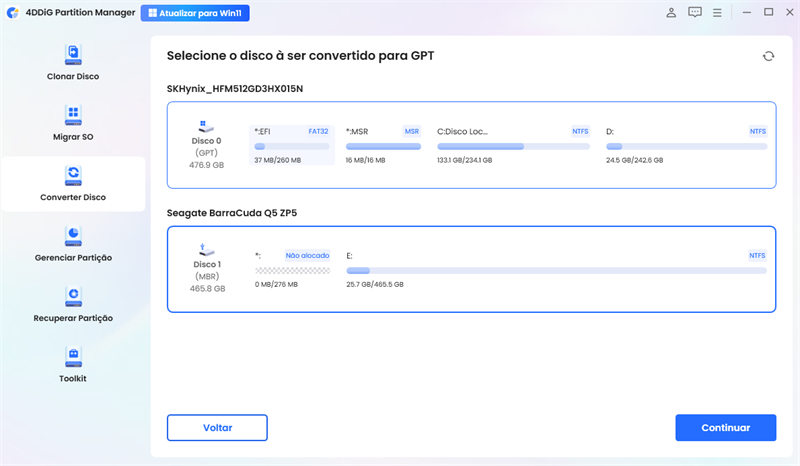Click the D: partition usage bar

686,146
